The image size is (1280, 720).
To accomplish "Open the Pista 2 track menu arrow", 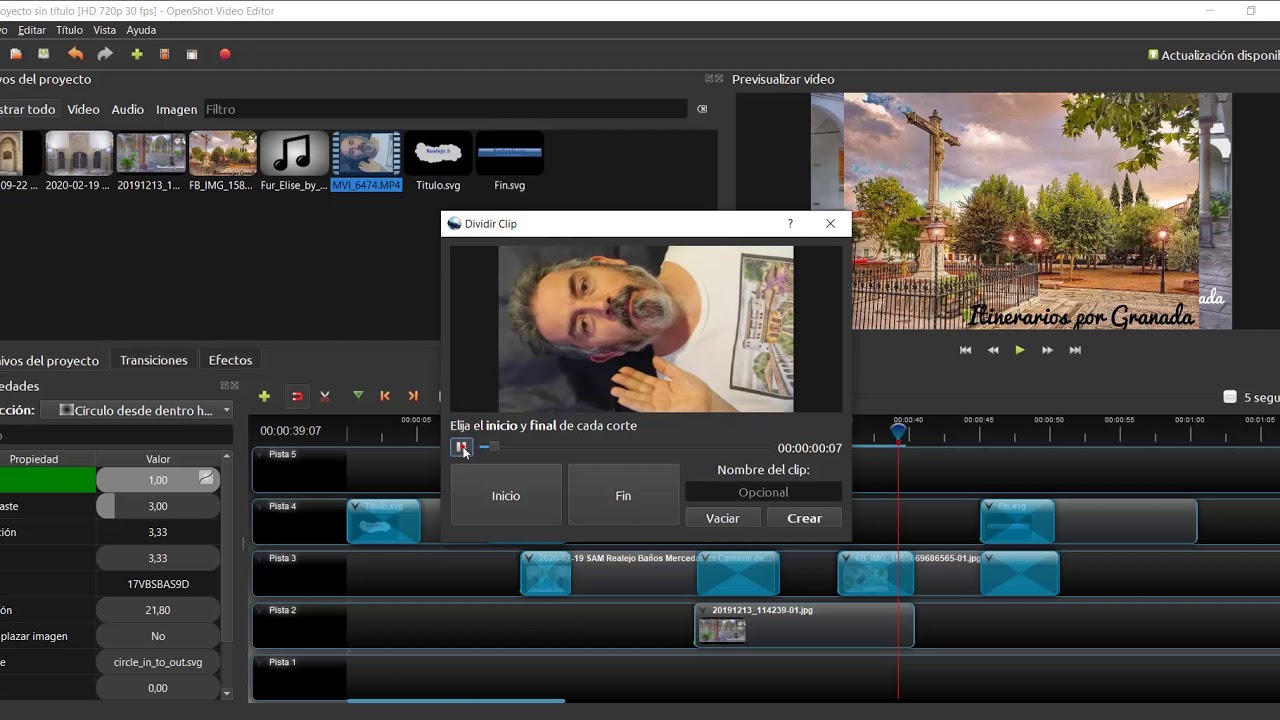I will [261, 610].
